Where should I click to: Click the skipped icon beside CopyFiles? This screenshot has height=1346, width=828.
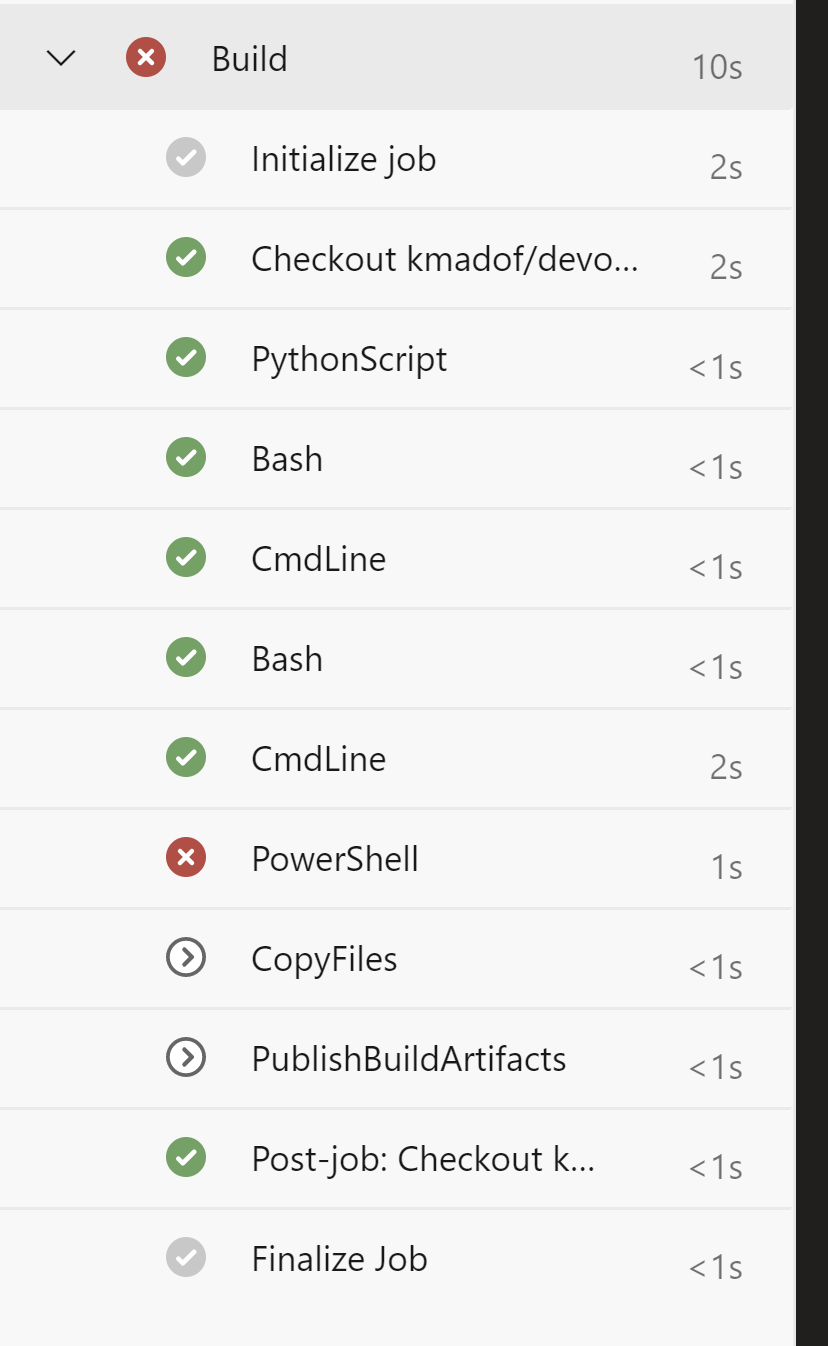(x=186, y=958)
